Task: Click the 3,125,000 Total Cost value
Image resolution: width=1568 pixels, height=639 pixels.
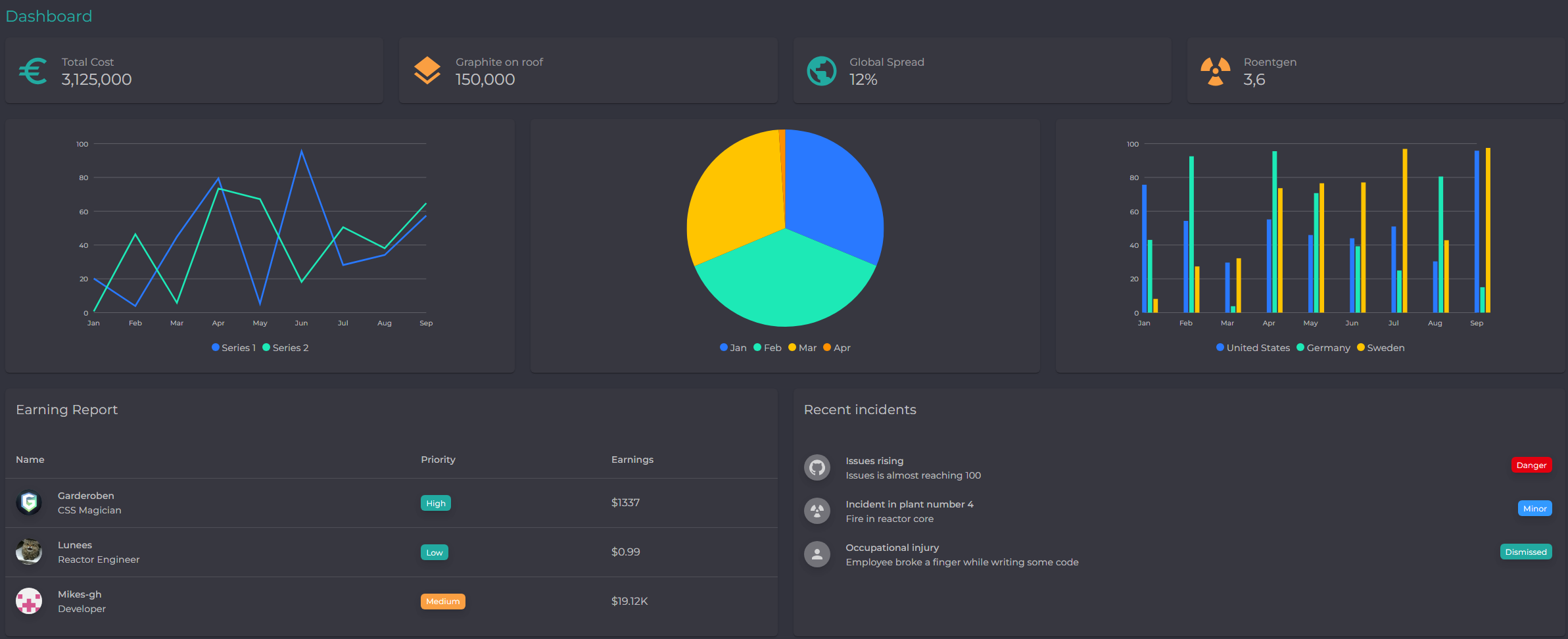Action: pos(97,80)
